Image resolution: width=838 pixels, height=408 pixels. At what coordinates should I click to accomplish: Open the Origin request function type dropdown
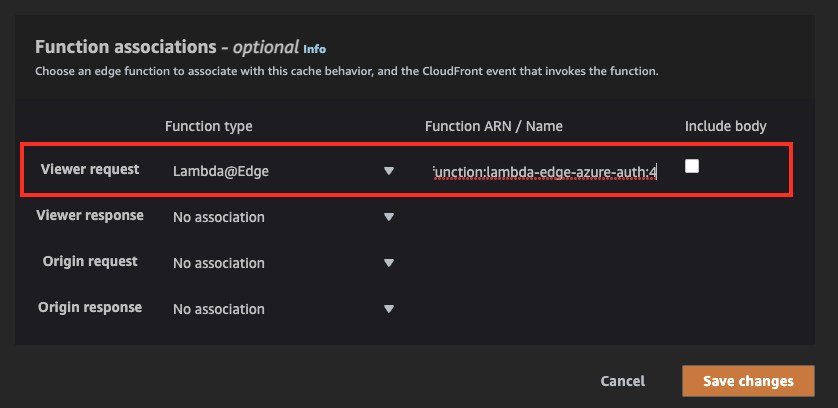[x=283, y=264]
